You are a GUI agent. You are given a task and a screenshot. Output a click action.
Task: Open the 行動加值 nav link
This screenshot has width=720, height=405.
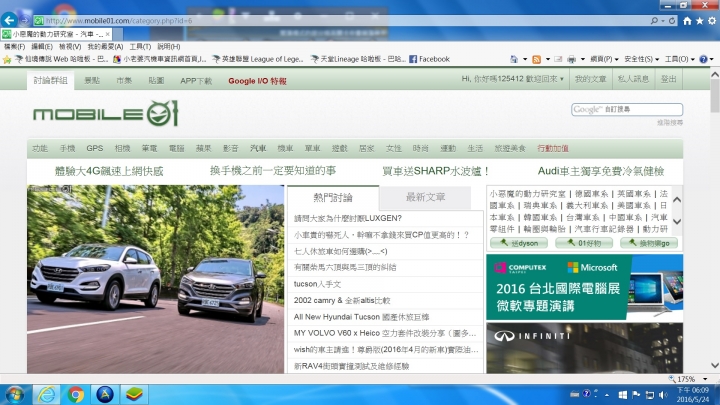pos(553,148)
